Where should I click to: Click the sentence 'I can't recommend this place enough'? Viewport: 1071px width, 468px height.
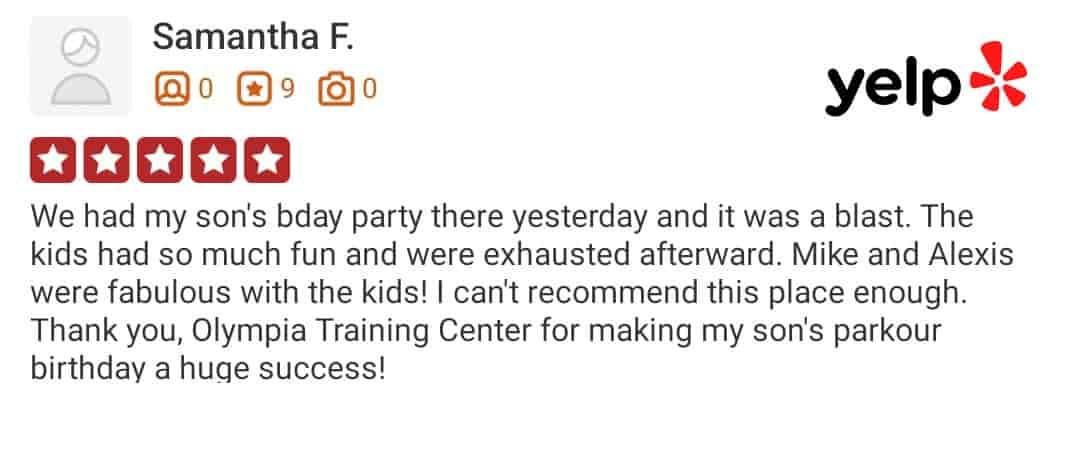pyautogui.click(x=701, y=292)
